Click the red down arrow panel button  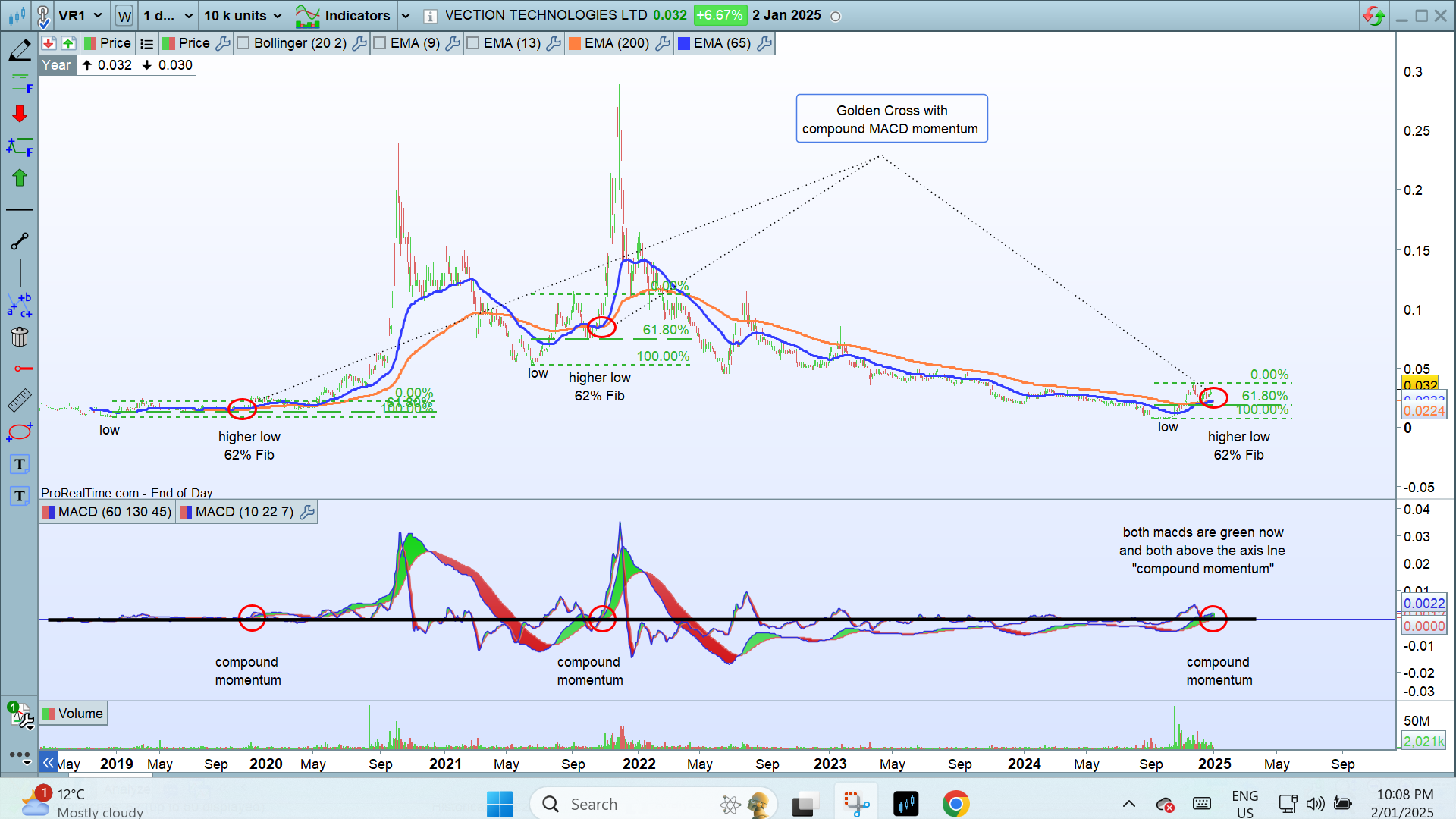click(x=49, y=43)
